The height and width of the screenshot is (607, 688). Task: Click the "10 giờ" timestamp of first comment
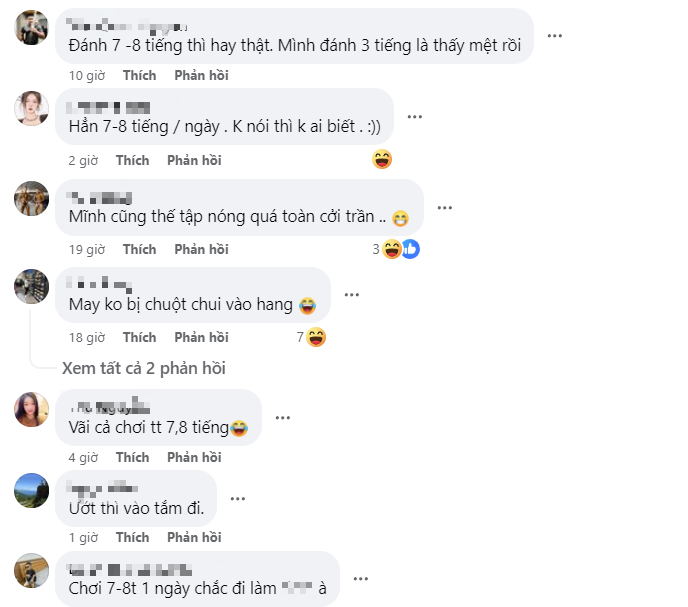(86, 75)
